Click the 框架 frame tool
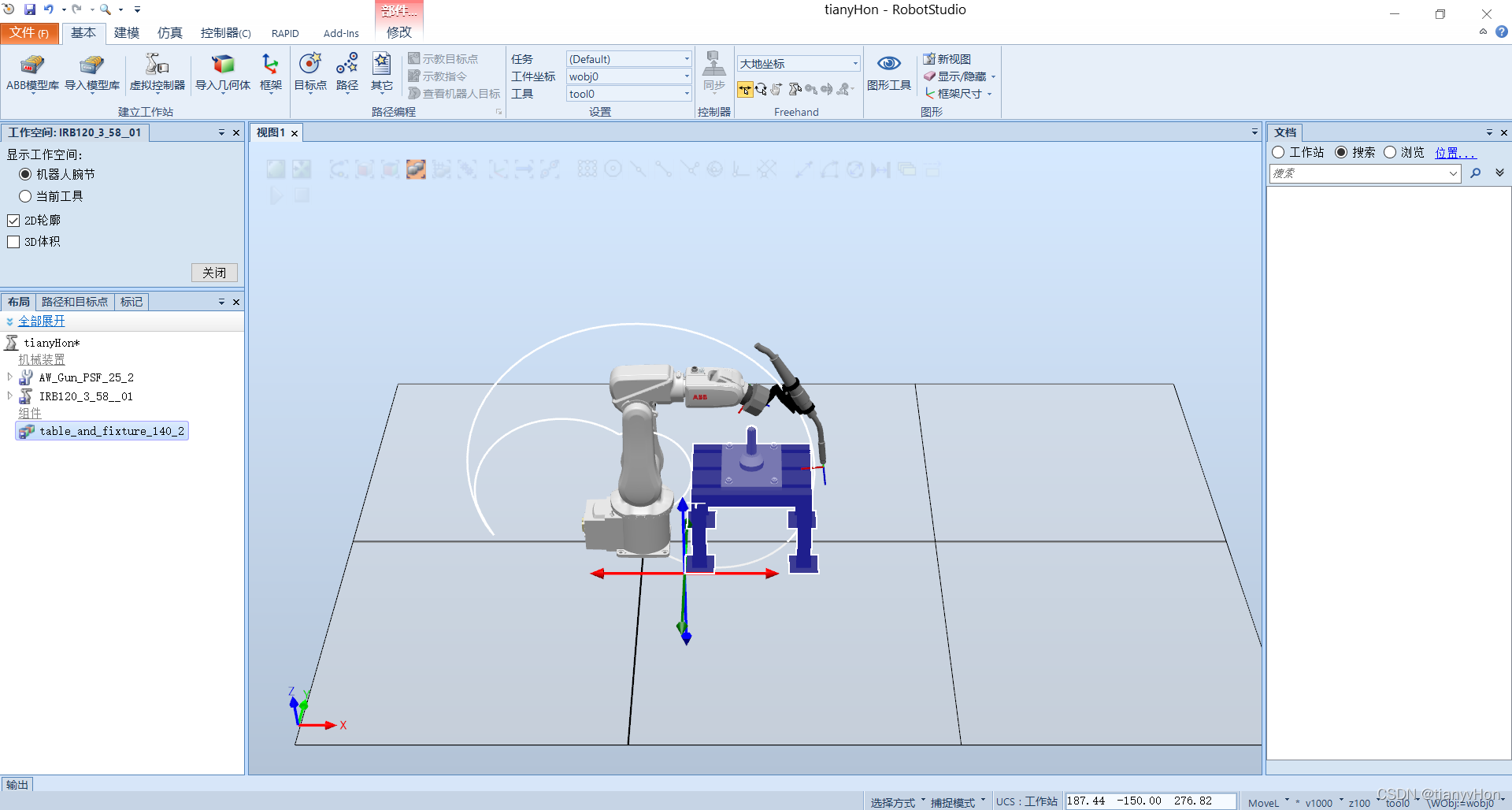The image size is (1512, 810). pos(271,73)
